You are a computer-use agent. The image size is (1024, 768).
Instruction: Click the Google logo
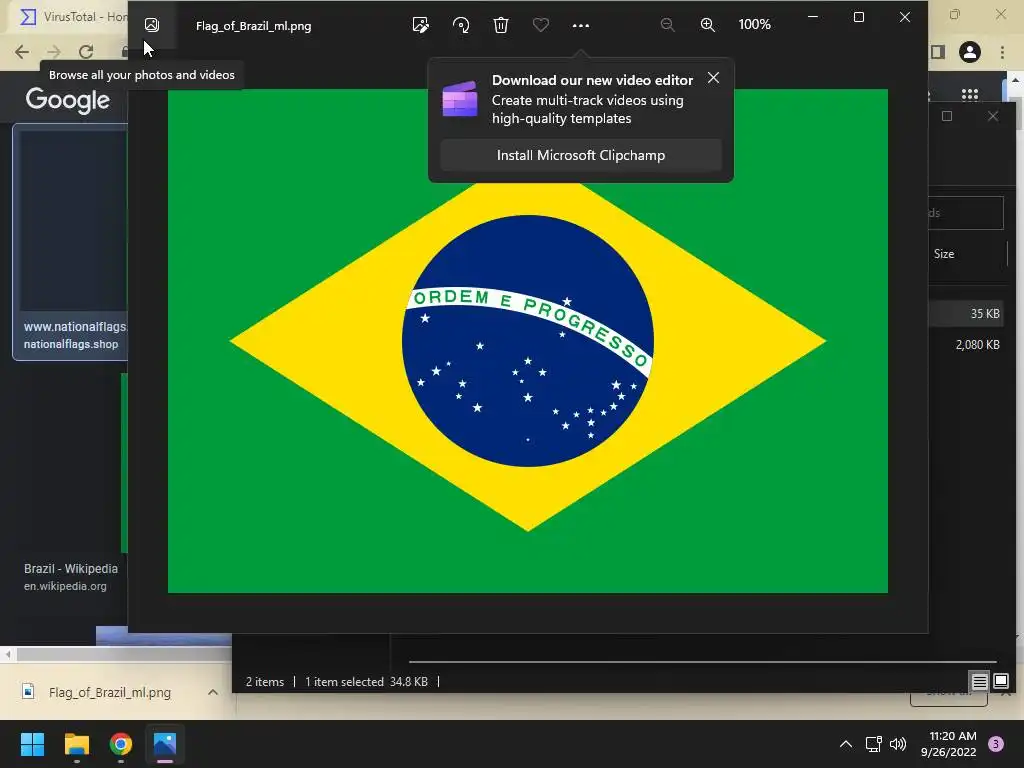(x=67, y=100)
